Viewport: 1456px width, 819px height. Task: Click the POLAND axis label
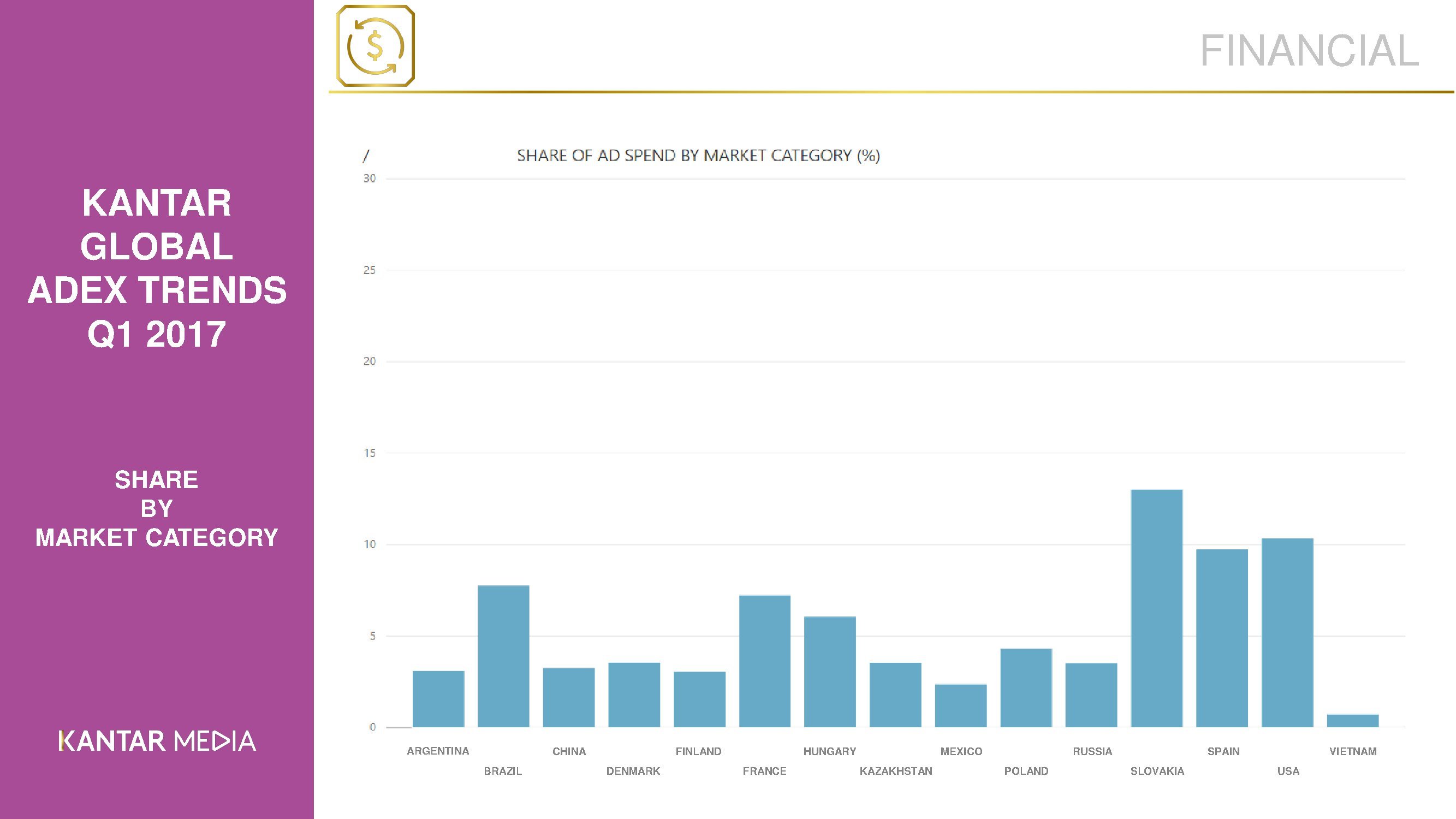coord(1026,771)
